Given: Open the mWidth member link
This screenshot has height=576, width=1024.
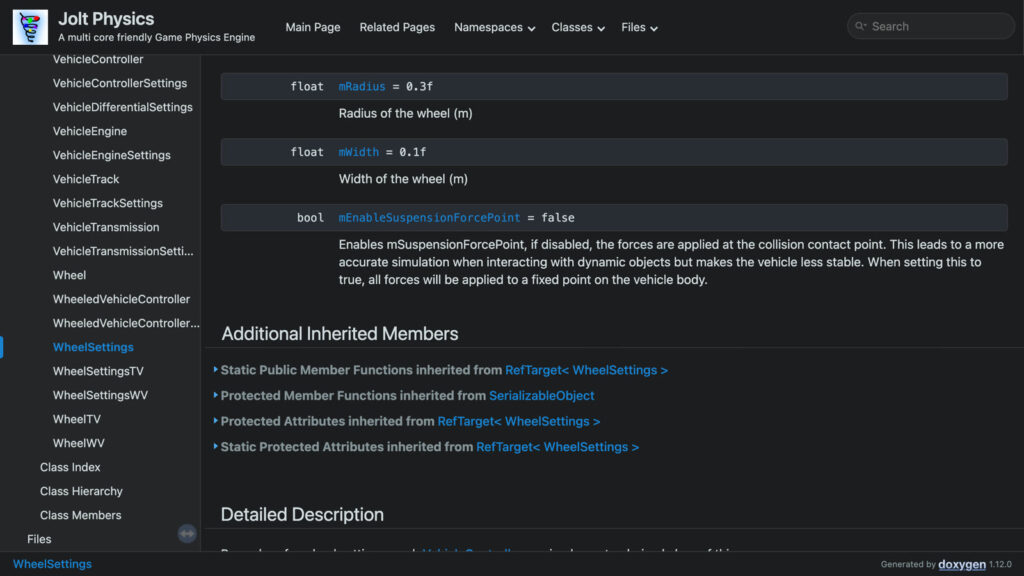Looking at the screenshot, I should point(359,152).
